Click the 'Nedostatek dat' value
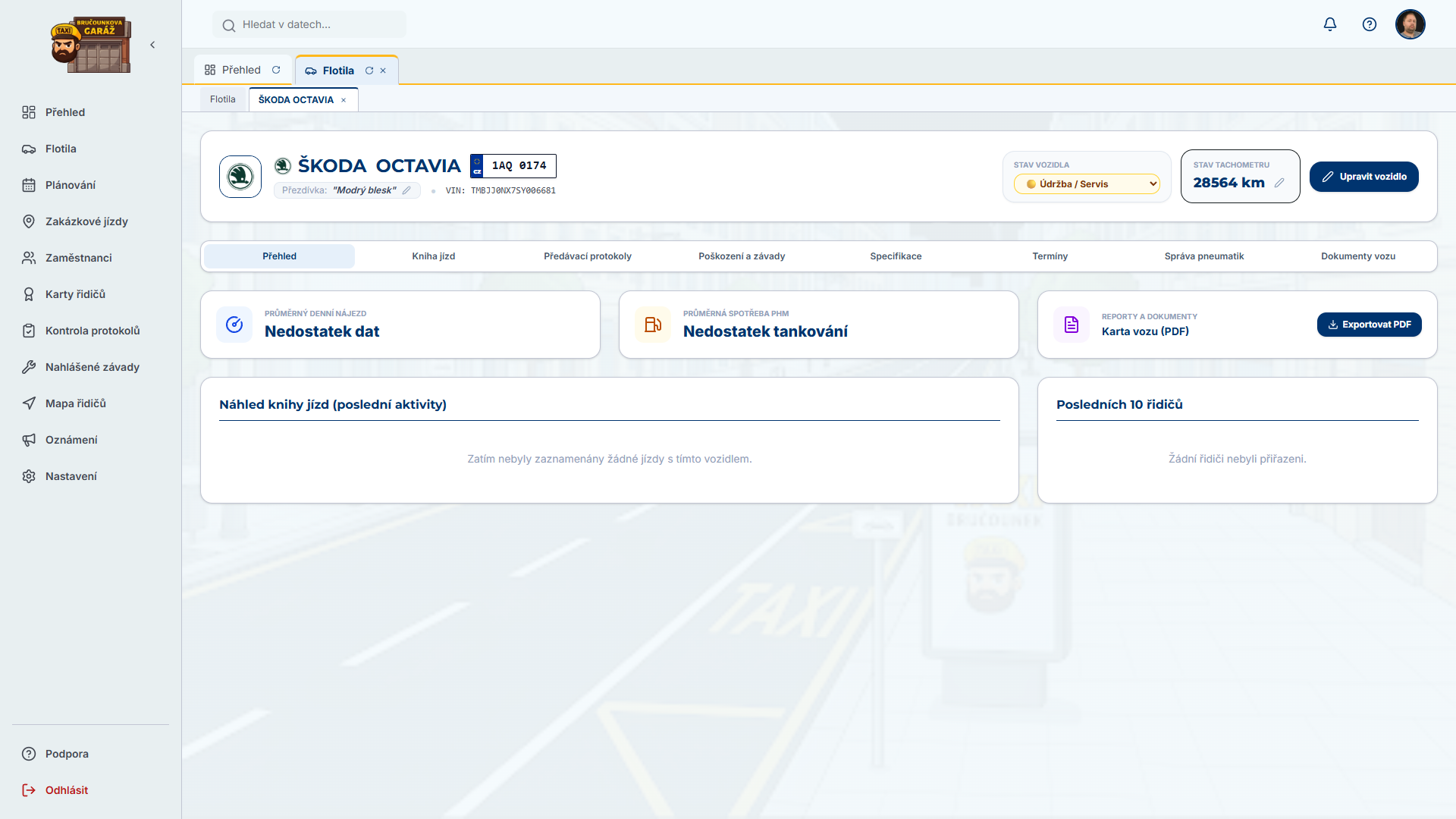The image size is (1456, 819). coord(322,331)
